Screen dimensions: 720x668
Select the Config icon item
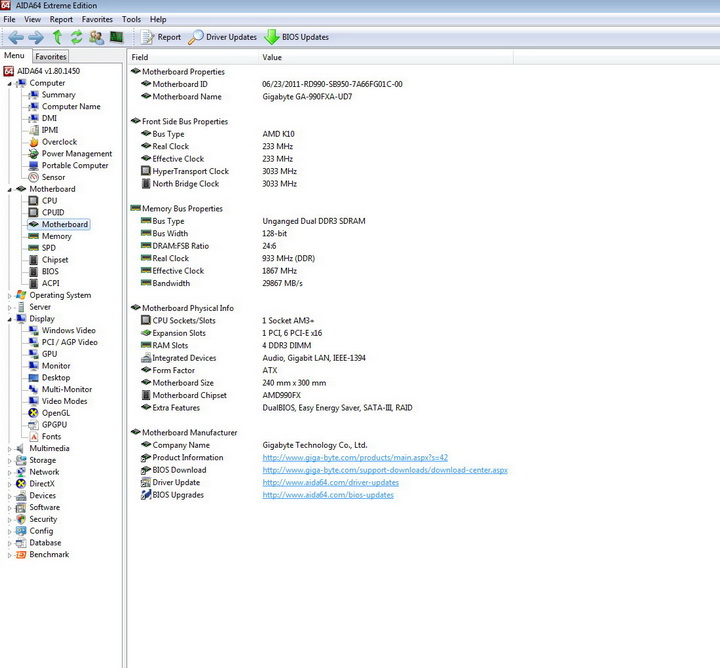pos(21,531)
